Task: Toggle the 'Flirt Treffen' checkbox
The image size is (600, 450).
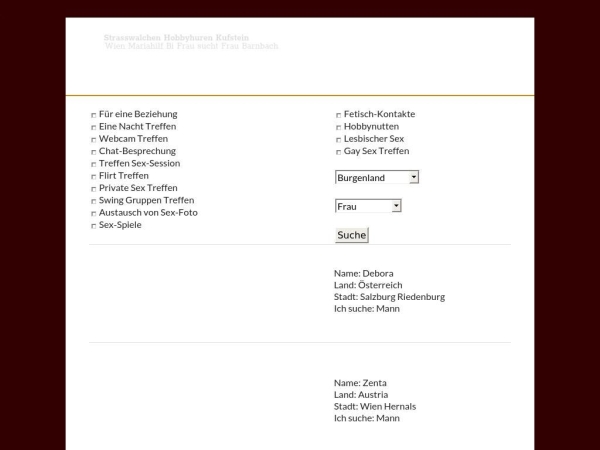Action: click(93, 177)
